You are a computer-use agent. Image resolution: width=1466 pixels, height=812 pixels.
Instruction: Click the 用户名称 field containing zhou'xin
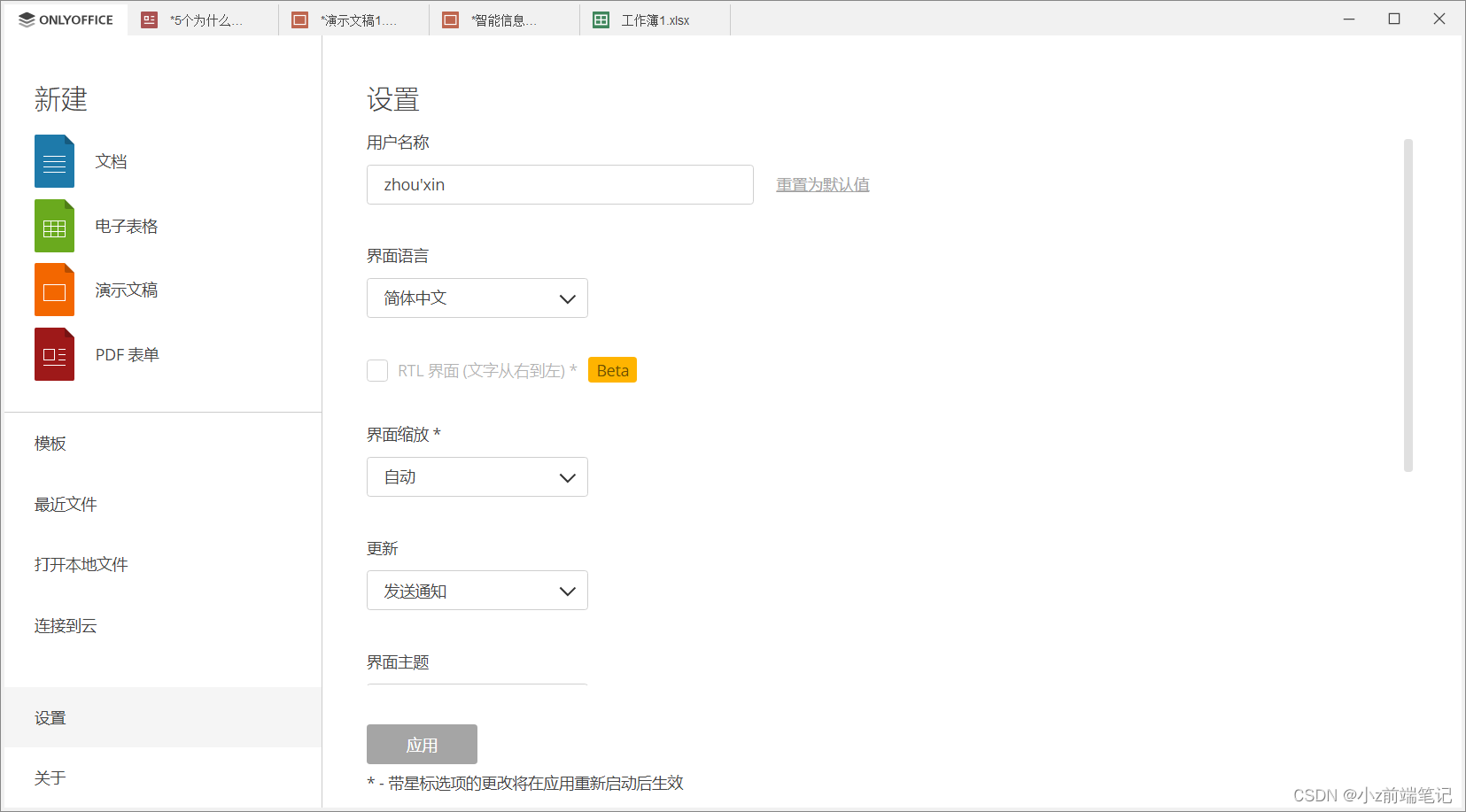[560, 185]
